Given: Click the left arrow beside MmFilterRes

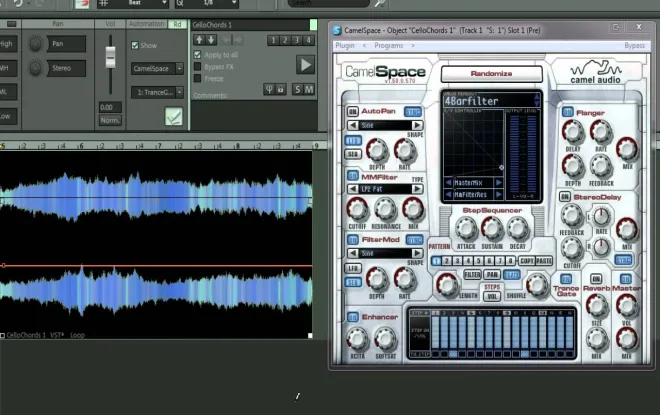Looking at the screenshot, I should pyautogui.click(x=449, y=194).
